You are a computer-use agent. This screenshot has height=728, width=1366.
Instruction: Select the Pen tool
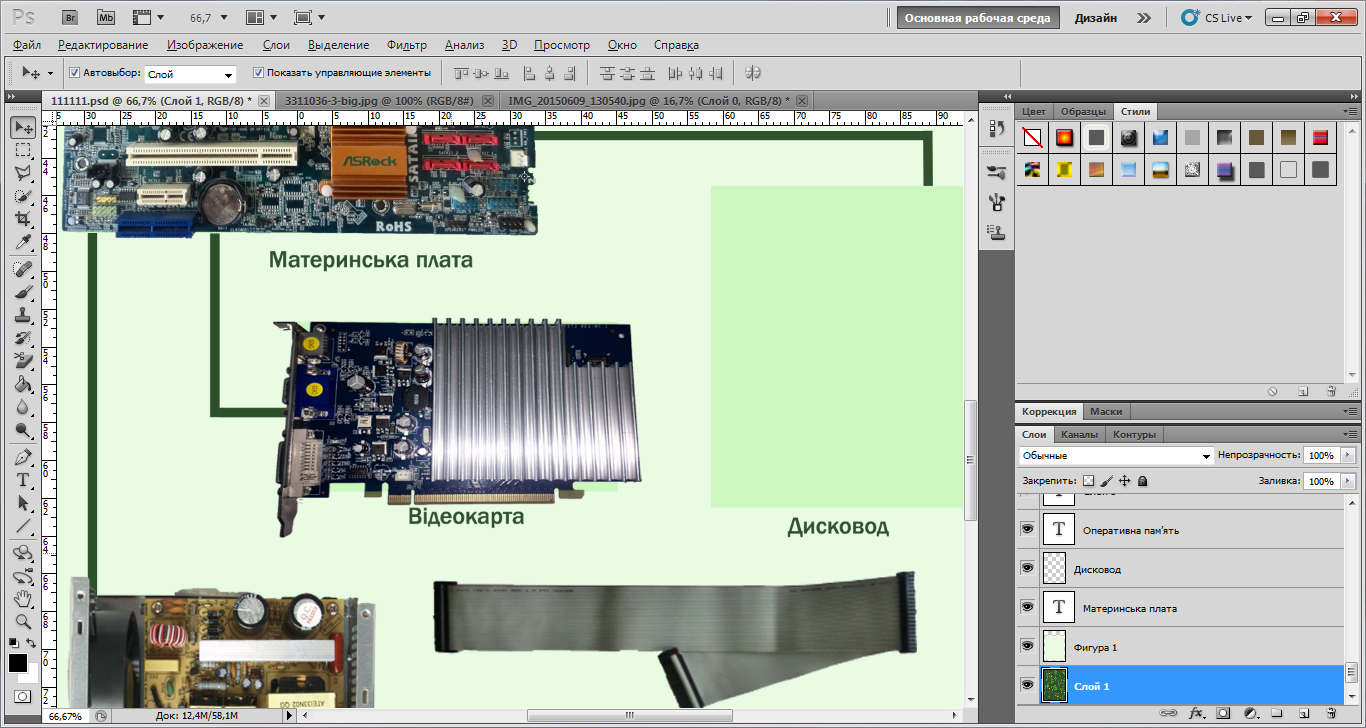23,457
